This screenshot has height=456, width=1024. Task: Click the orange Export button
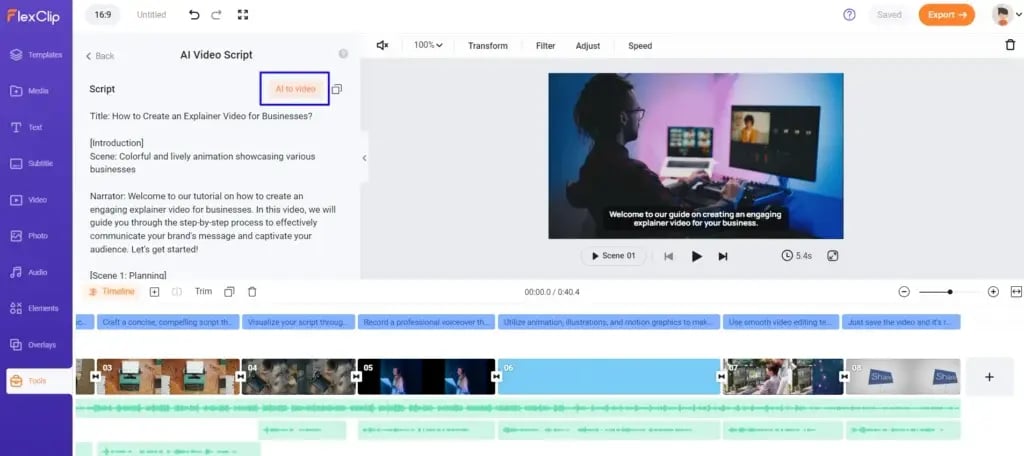coord(946,15)
